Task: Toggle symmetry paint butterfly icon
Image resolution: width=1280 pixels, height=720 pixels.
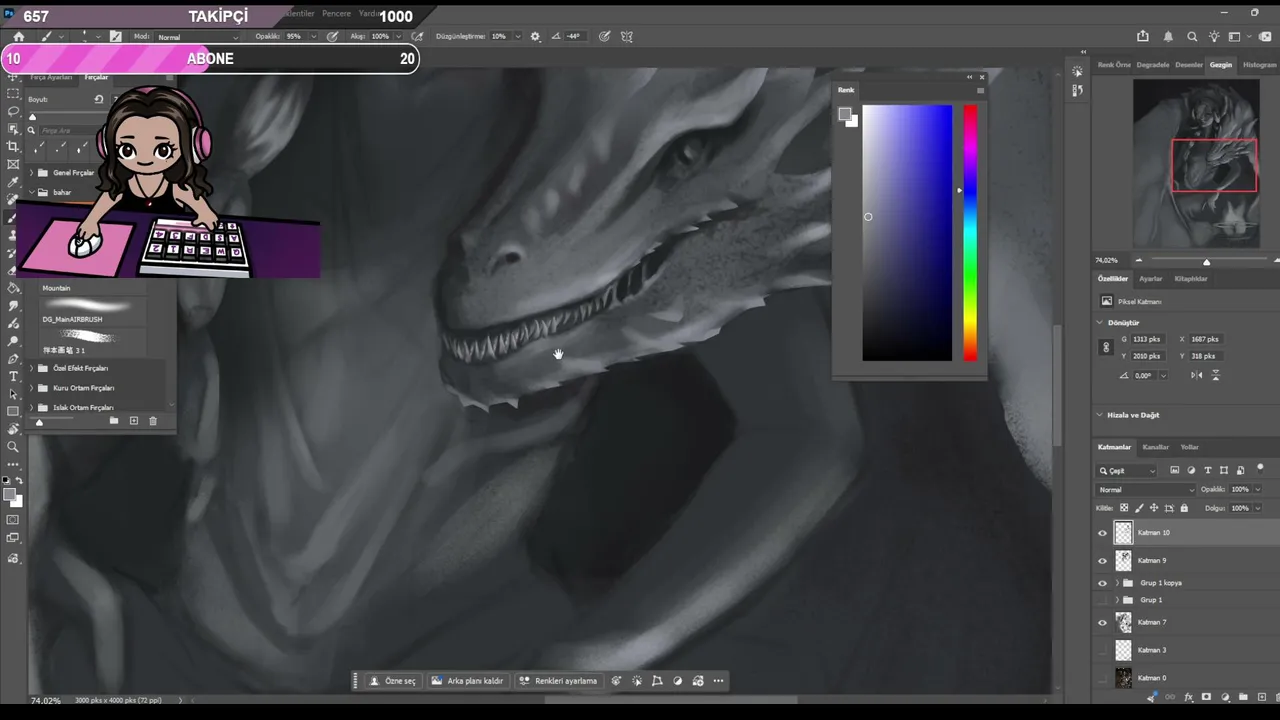Action: (627, 36)
